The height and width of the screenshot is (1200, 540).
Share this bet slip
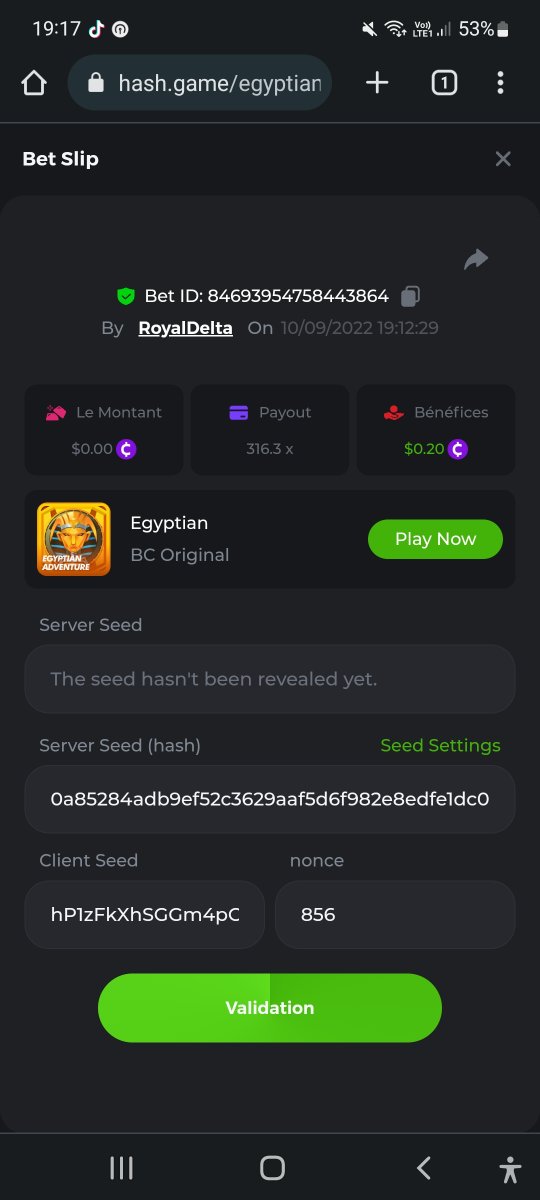pos(476,260)
